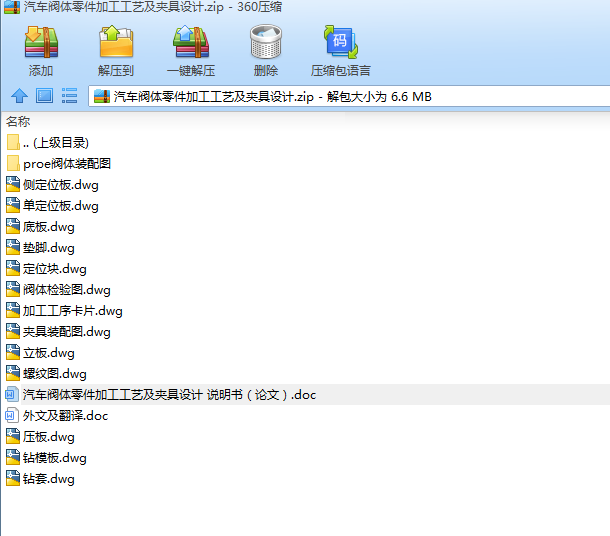Switch to large icon view mode
Viewport: 610px width, 536px height.
(44, 96)
